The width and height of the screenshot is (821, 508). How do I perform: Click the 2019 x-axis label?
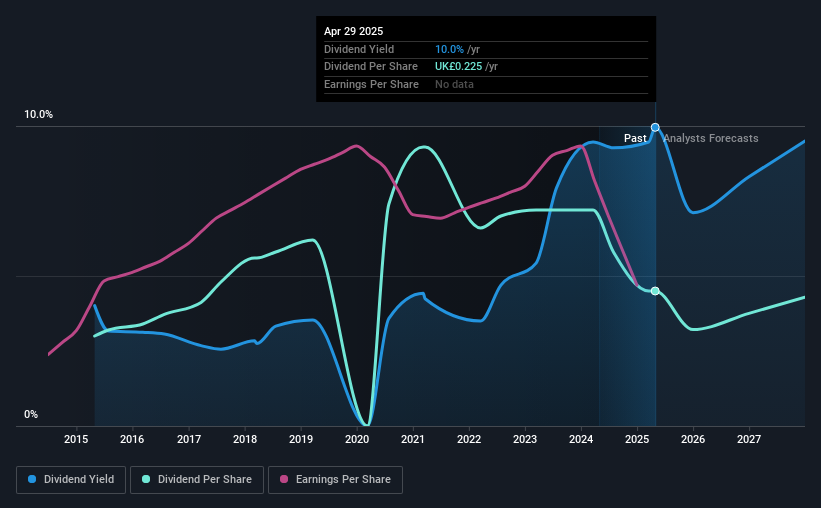click(301, 439)
